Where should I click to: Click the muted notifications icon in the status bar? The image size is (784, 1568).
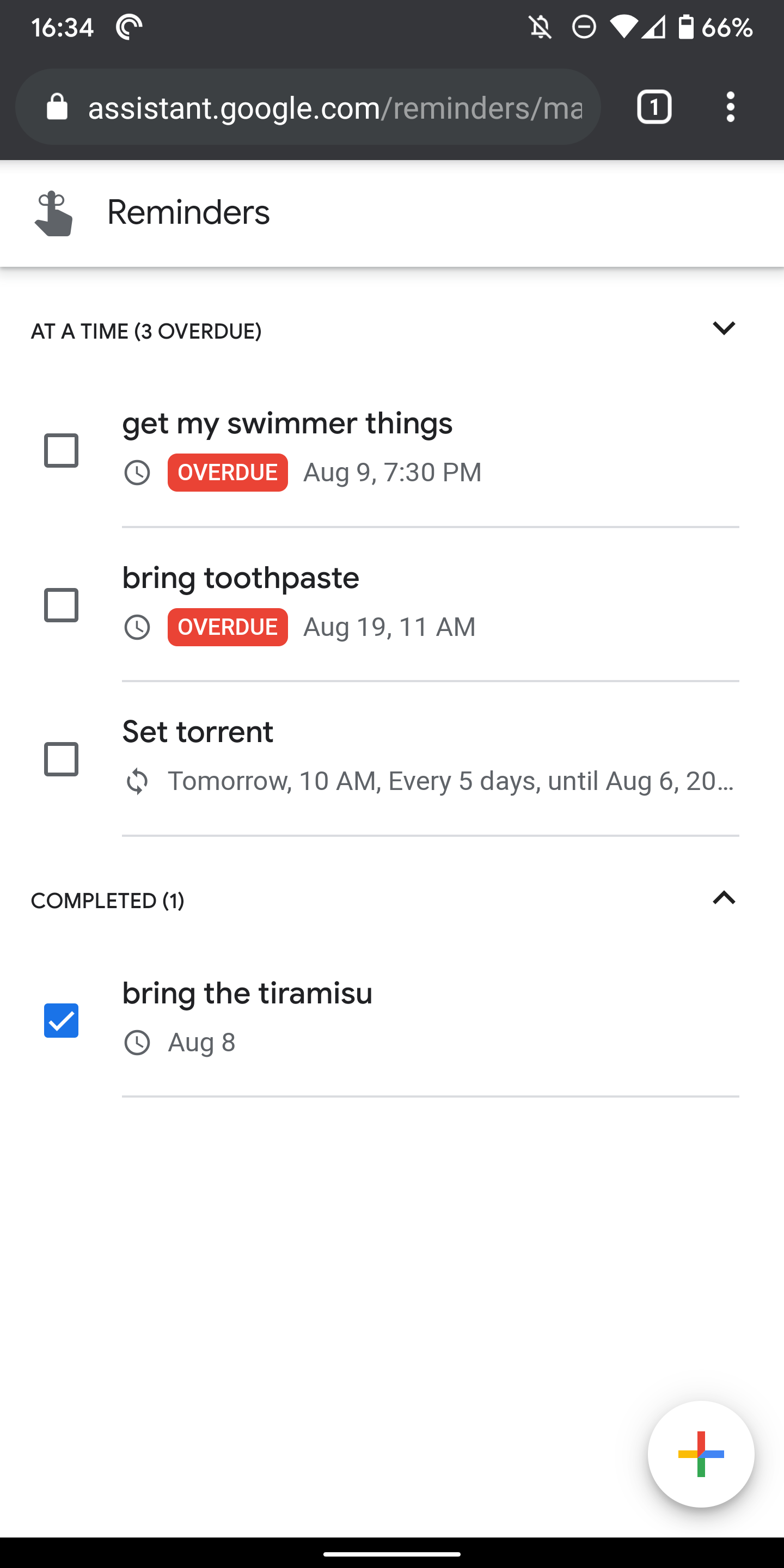click(x=540, y=27)
